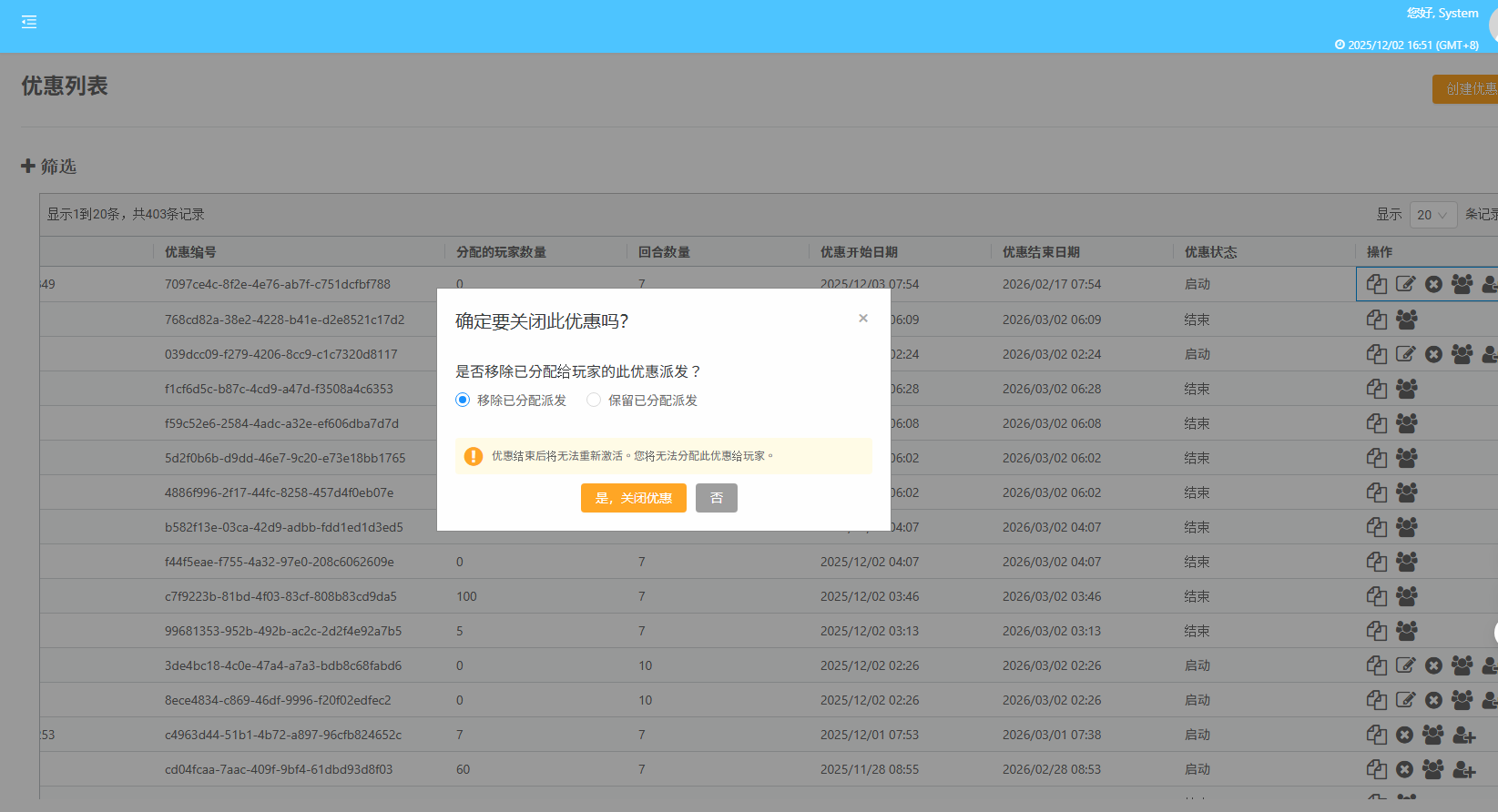Viewport: 1498px width, 812px height.
Task: Click X icon in the 8ece4834 row
Action: pos(1433,700)
